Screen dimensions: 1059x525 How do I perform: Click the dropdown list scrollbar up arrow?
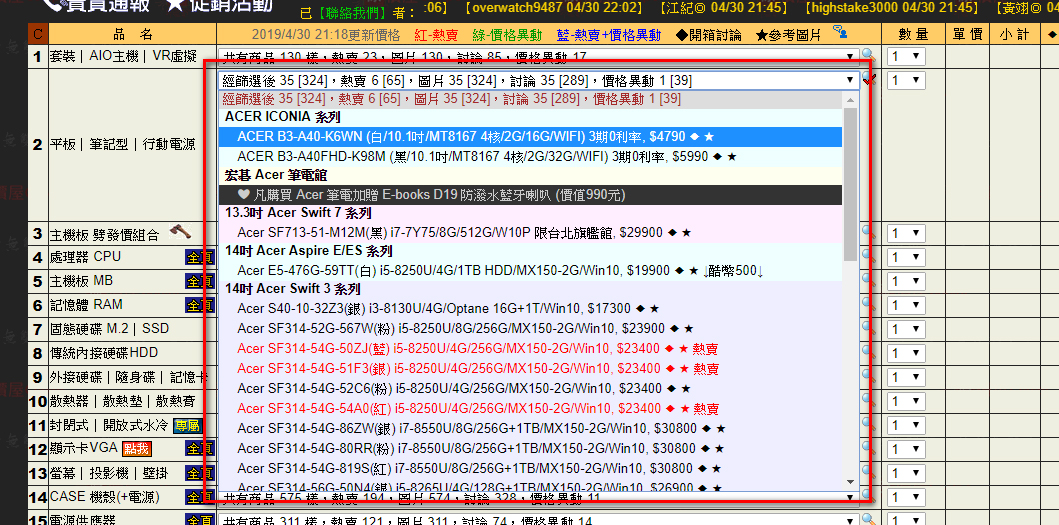pyautogui.click(x=850, y=100)
